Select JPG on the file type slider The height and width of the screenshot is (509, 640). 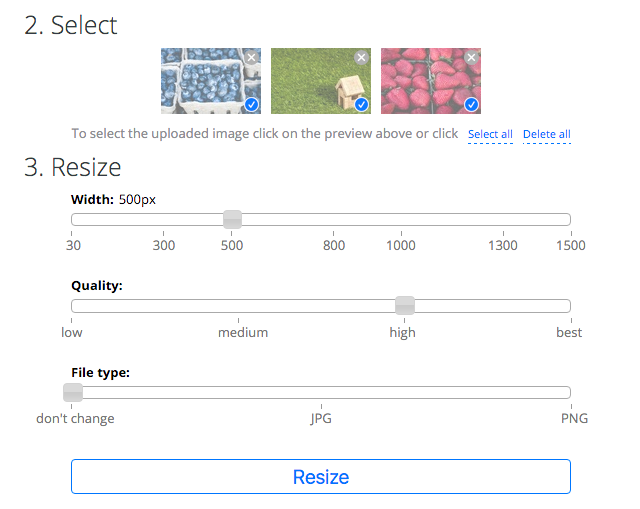click(321, 392)
